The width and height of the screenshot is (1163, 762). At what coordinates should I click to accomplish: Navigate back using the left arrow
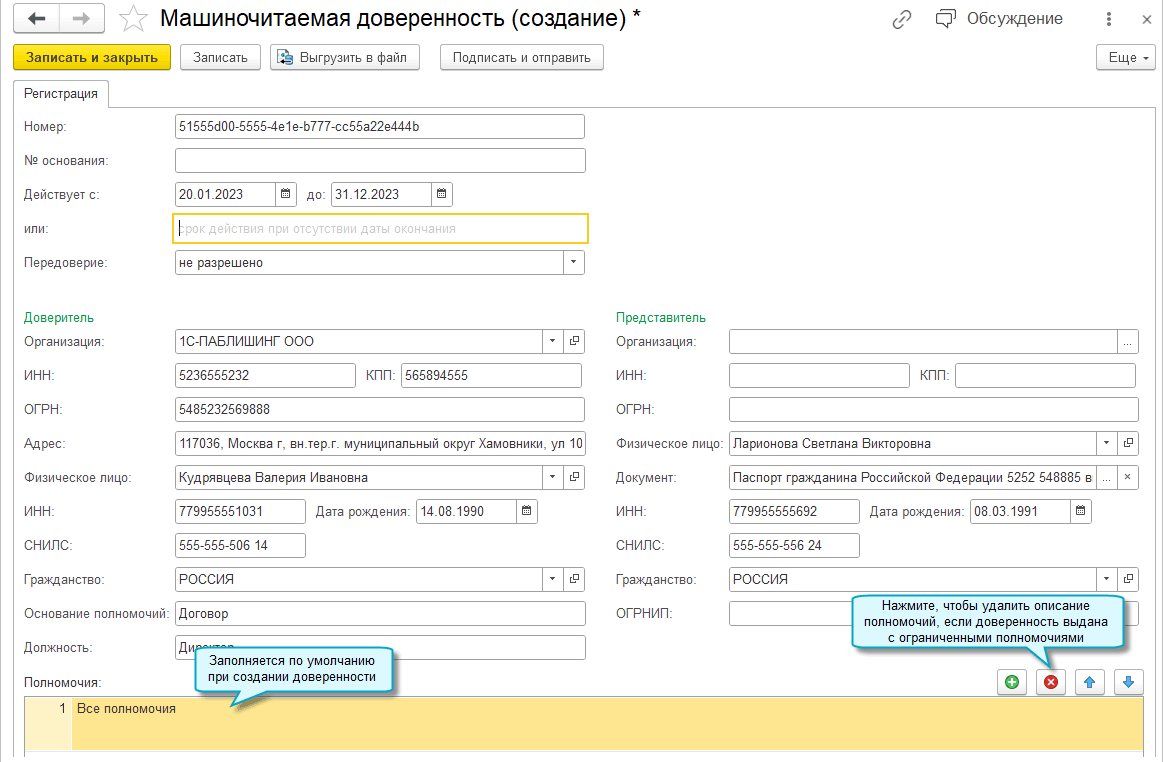pyautogui.click(x=37, y=18)
